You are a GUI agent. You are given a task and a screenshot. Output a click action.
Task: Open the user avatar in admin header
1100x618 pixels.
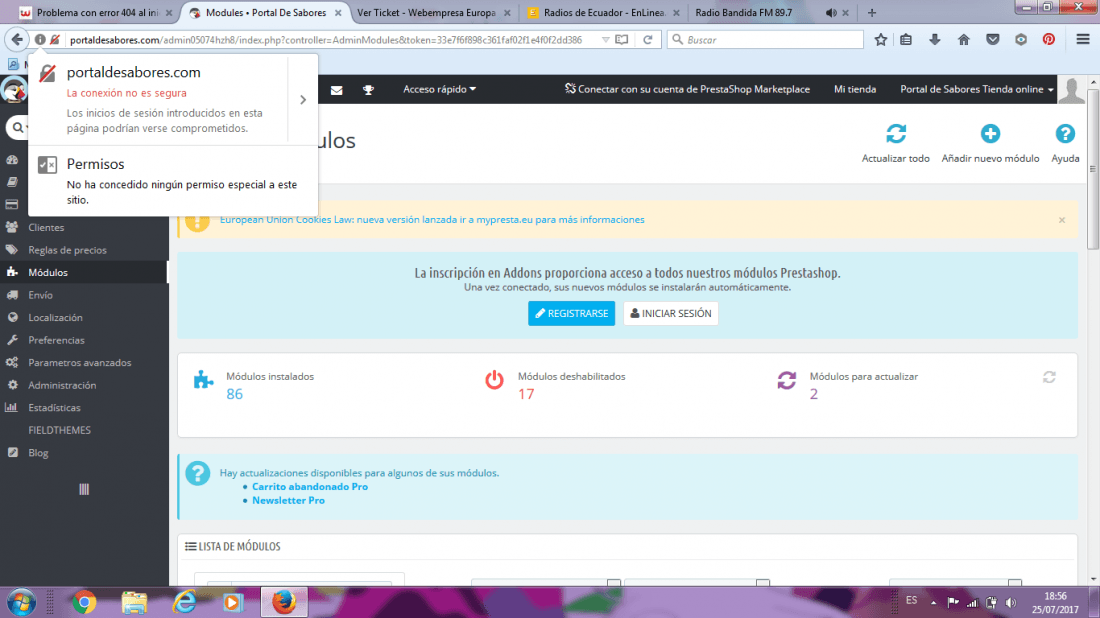tap(1071, 90)
